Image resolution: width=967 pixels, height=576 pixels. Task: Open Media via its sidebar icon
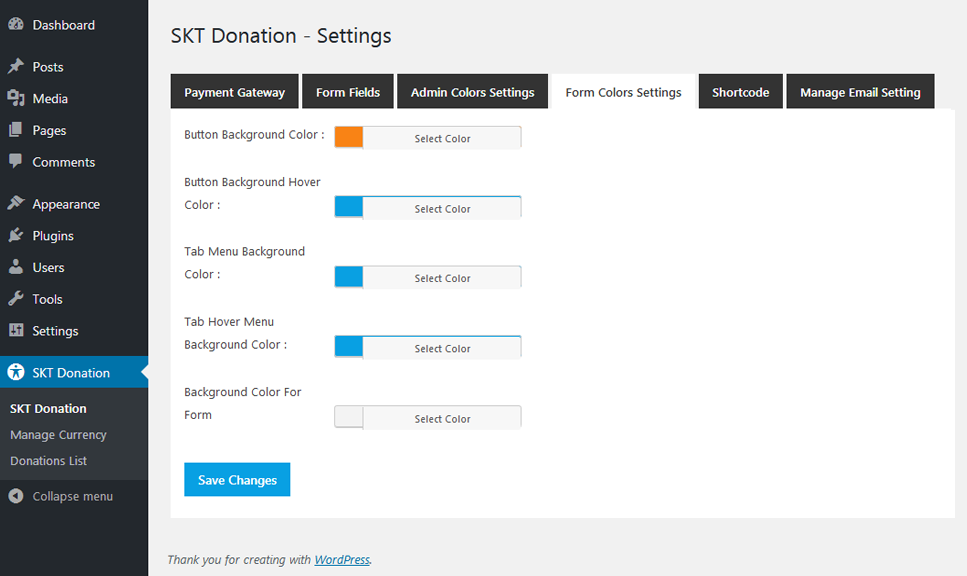[16, 99]
